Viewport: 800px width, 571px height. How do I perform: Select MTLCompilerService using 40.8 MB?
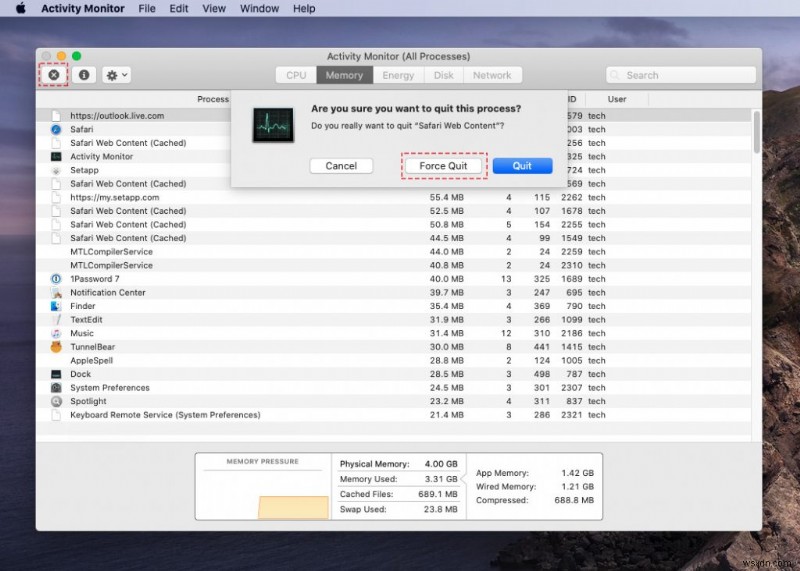[393, 265]
